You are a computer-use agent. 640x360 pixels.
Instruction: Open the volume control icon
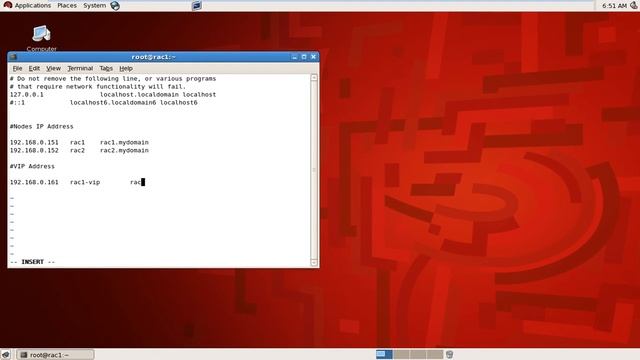(634, 5)
